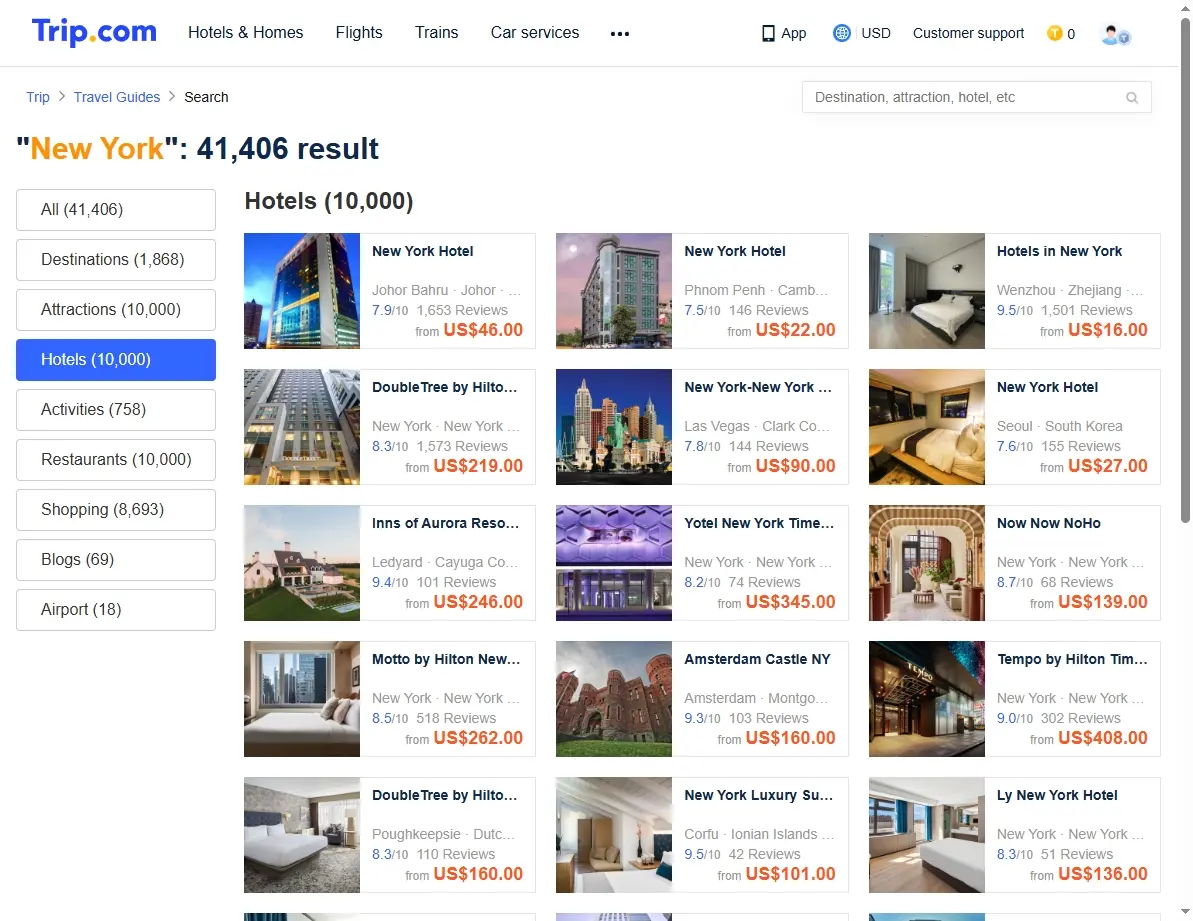The width and height of the screenshot is (1193, 921).
Task: Open Customer support
Action: tap(969, 33)
